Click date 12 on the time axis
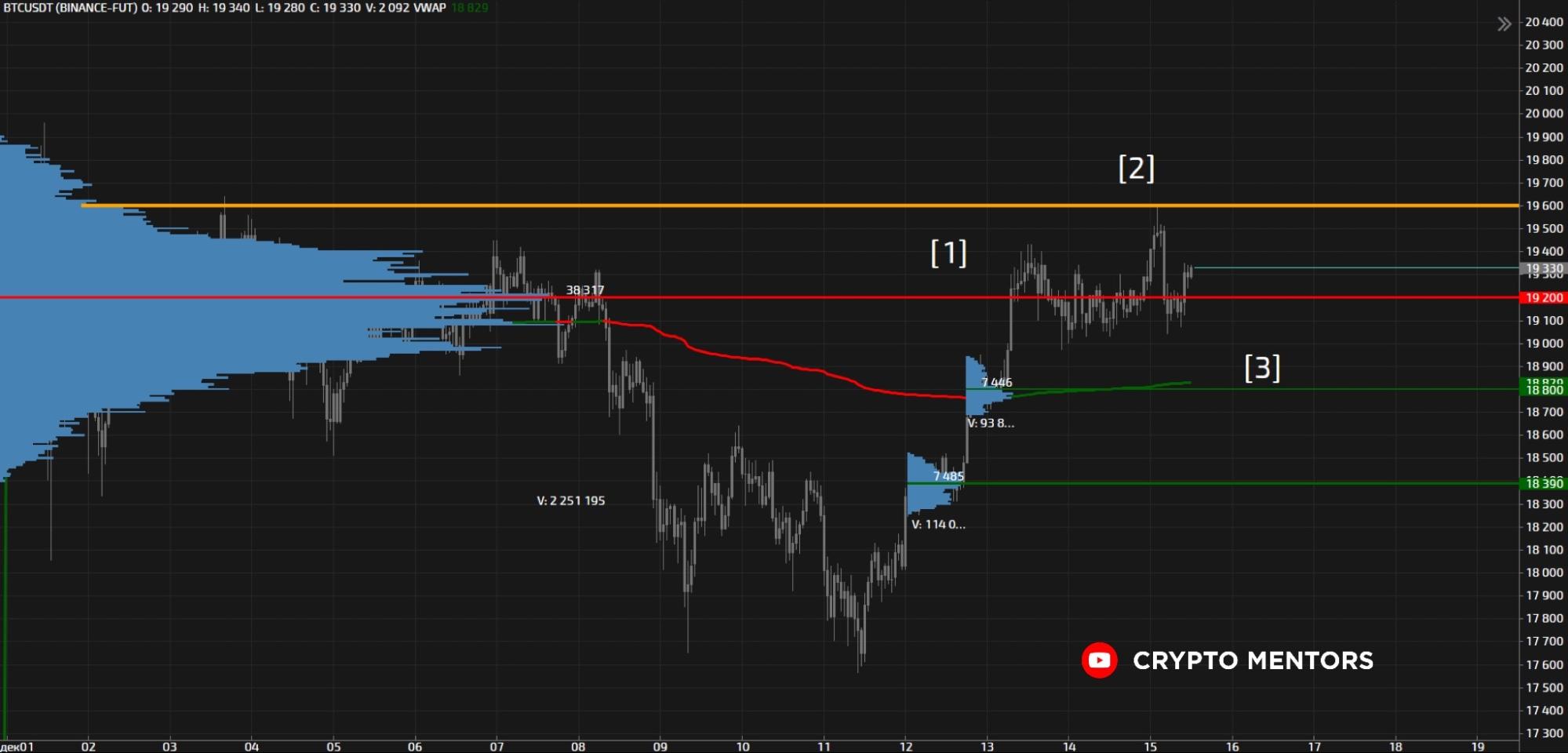 pyautogui.click(x=906, y=747)
